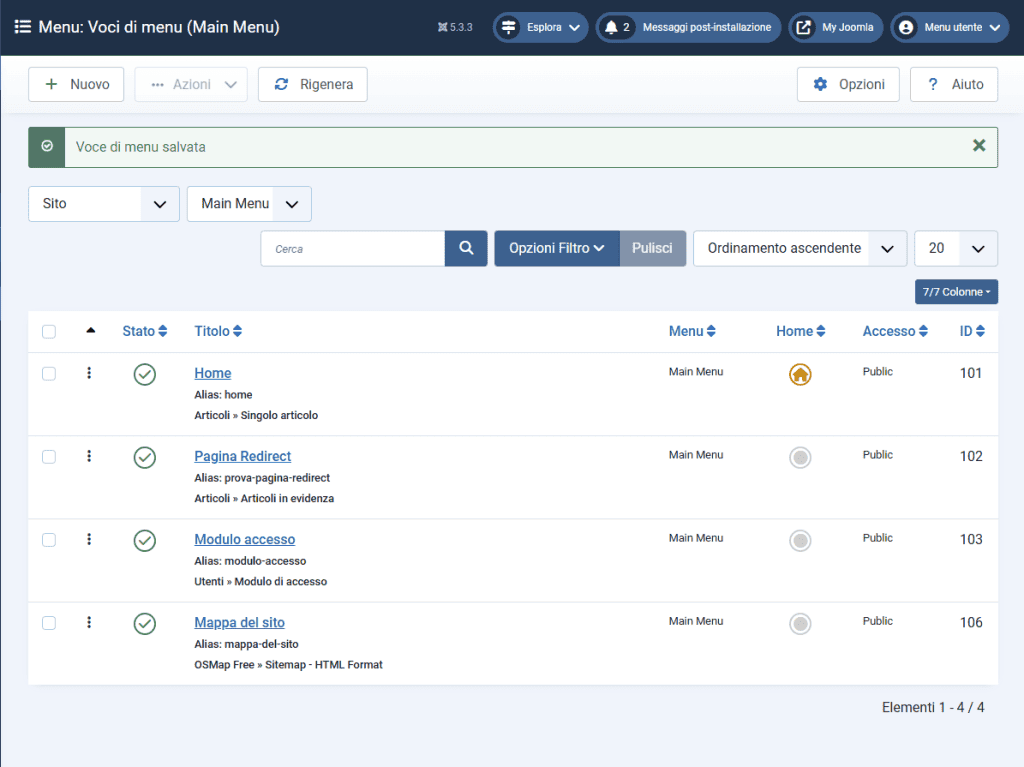Click the Rigenera refresh icon
Screen dimensions: 1024x767
coord(281,84)
